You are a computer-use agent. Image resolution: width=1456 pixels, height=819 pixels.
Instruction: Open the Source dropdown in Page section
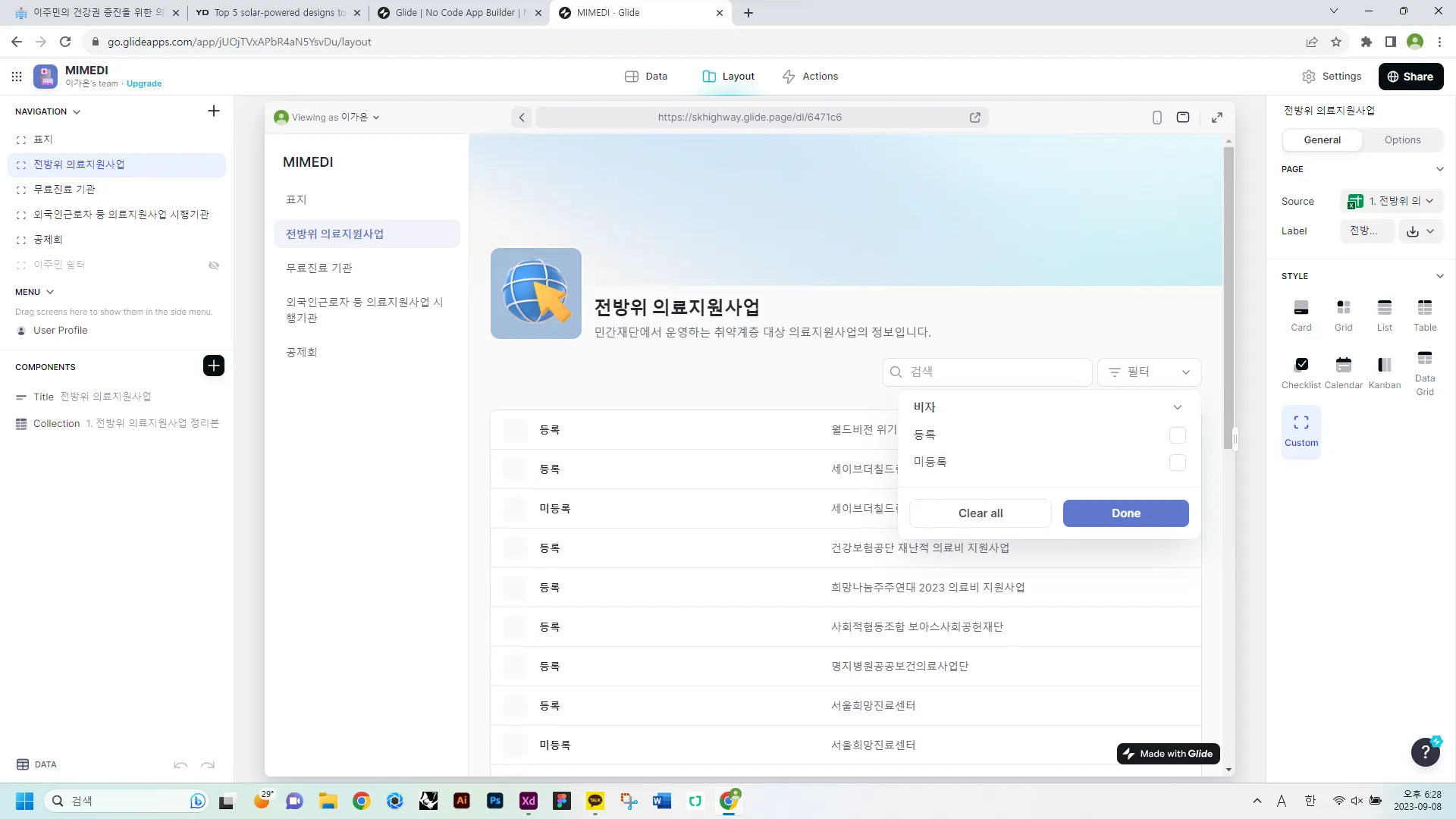tap(1391, 201)
